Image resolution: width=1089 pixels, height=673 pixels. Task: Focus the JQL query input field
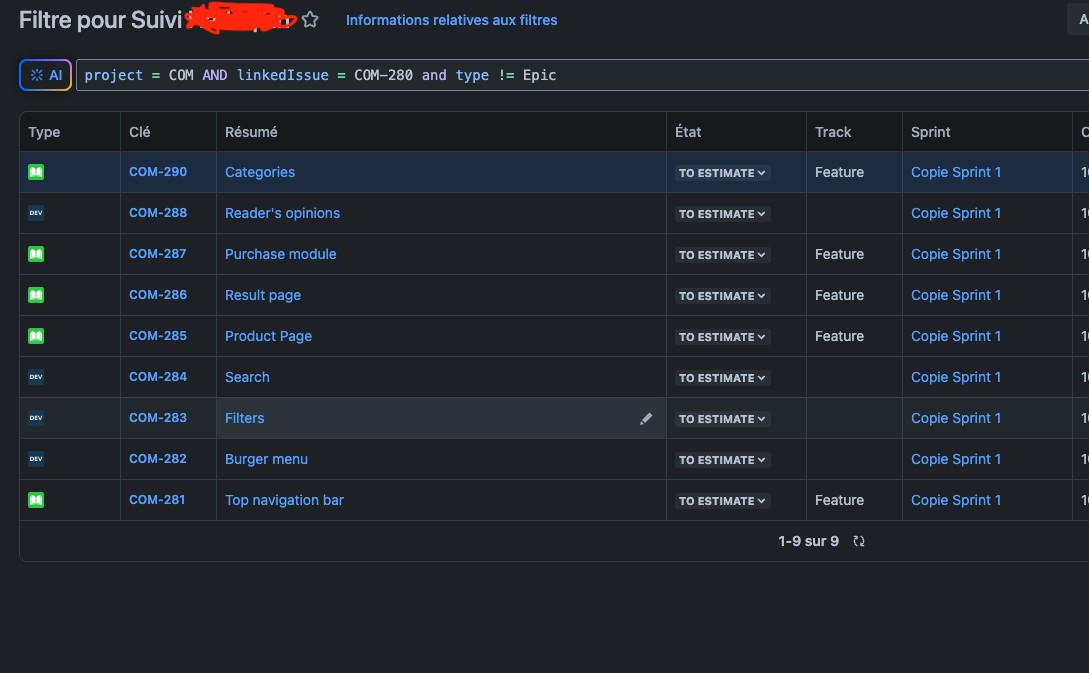coord(582,75)
